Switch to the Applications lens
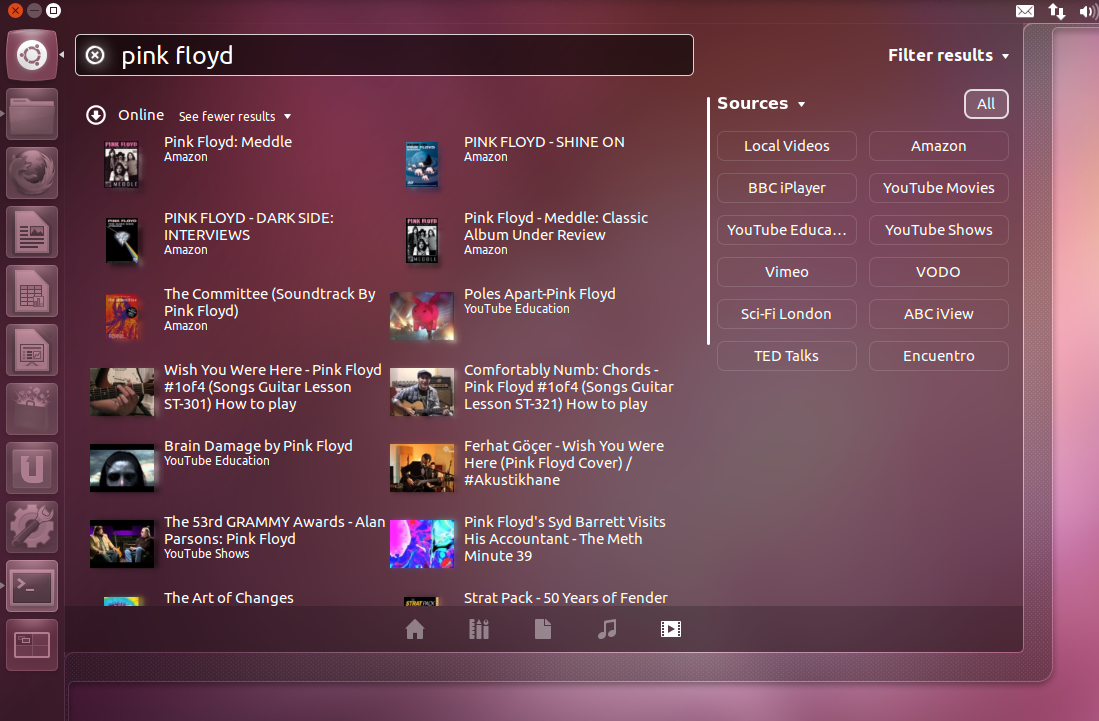Image resolution: width=1099 pixels, height=721 pixels. pyautogui.click(x=479, y=629)
